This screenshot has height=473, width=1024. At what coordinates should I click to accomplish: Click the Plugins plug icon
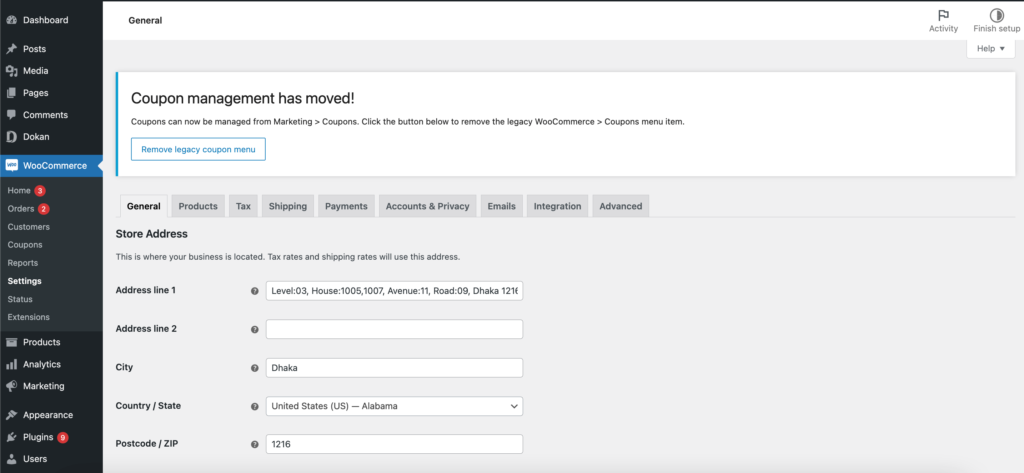pyautogui.click(x=11, y=437)
